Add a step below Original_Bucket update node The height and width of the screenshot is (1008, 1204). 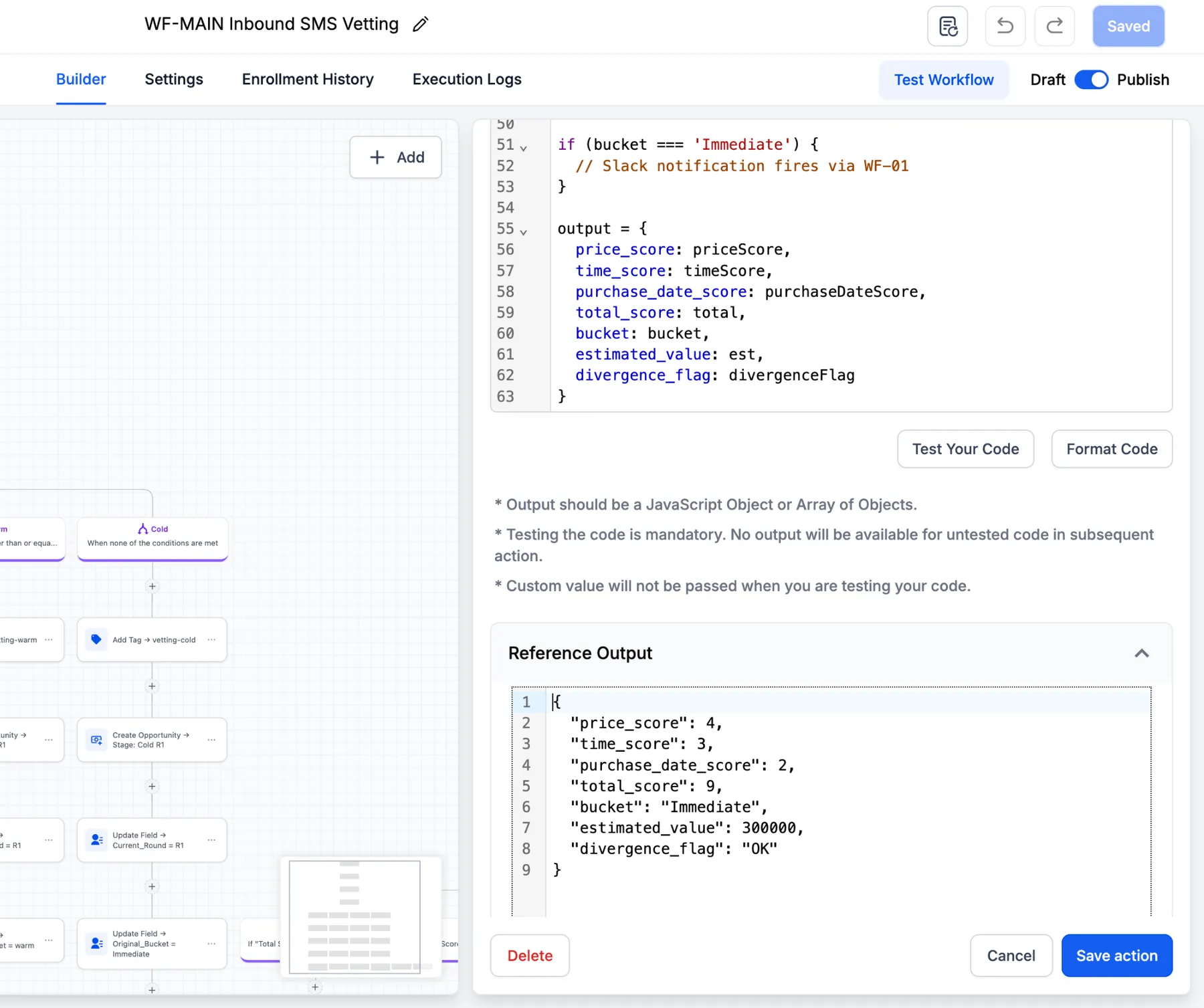(x=152, y=990)
